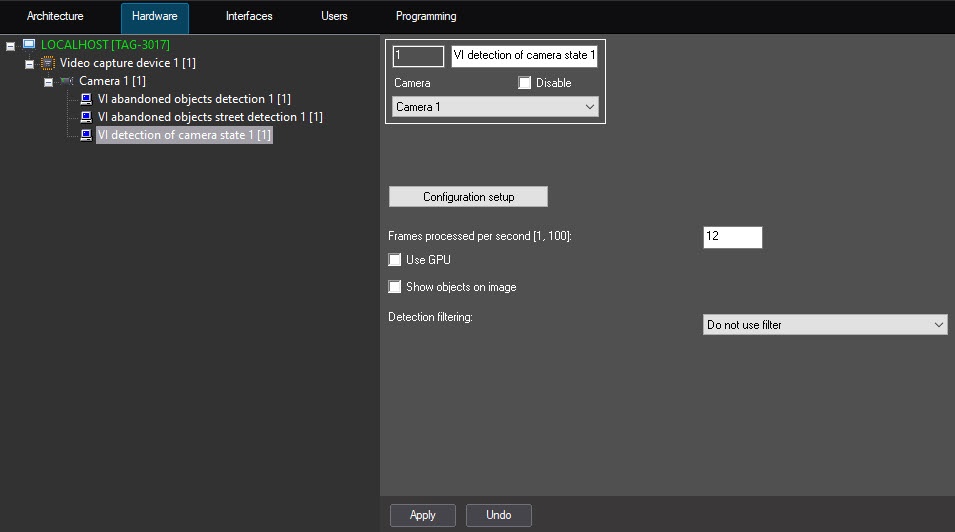
Task: Click the Camera 1 icon in the tree
Action: pyautogui.click(x=67, y=81)
